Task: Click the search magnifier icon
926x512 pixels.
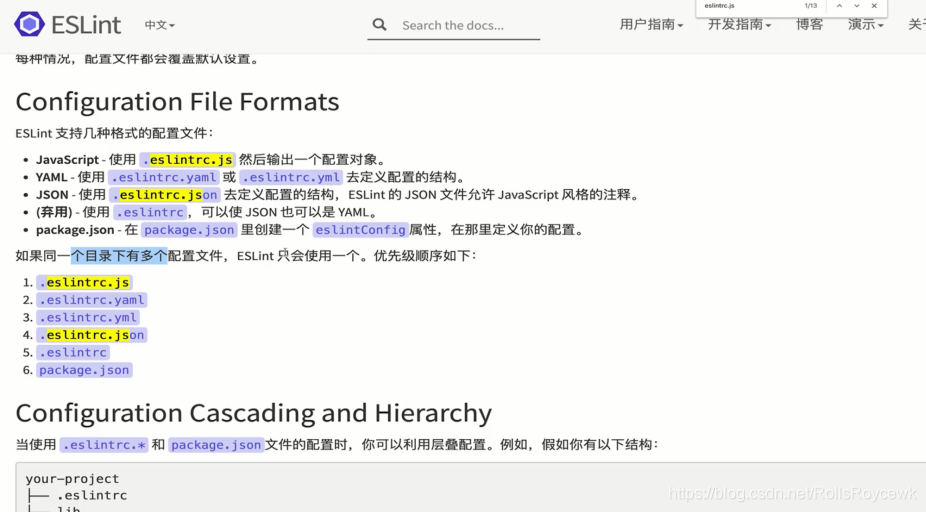Action: tap(379, 25)
